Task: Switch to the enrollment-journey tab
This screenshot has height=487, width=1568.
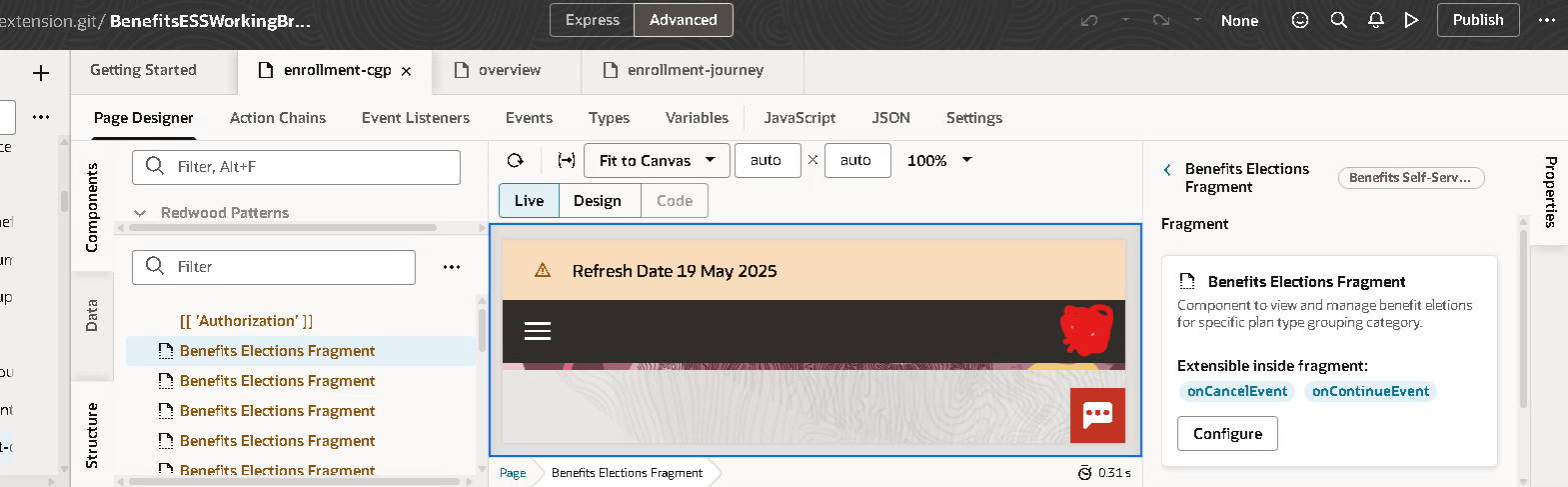Action: click(685, 70)
